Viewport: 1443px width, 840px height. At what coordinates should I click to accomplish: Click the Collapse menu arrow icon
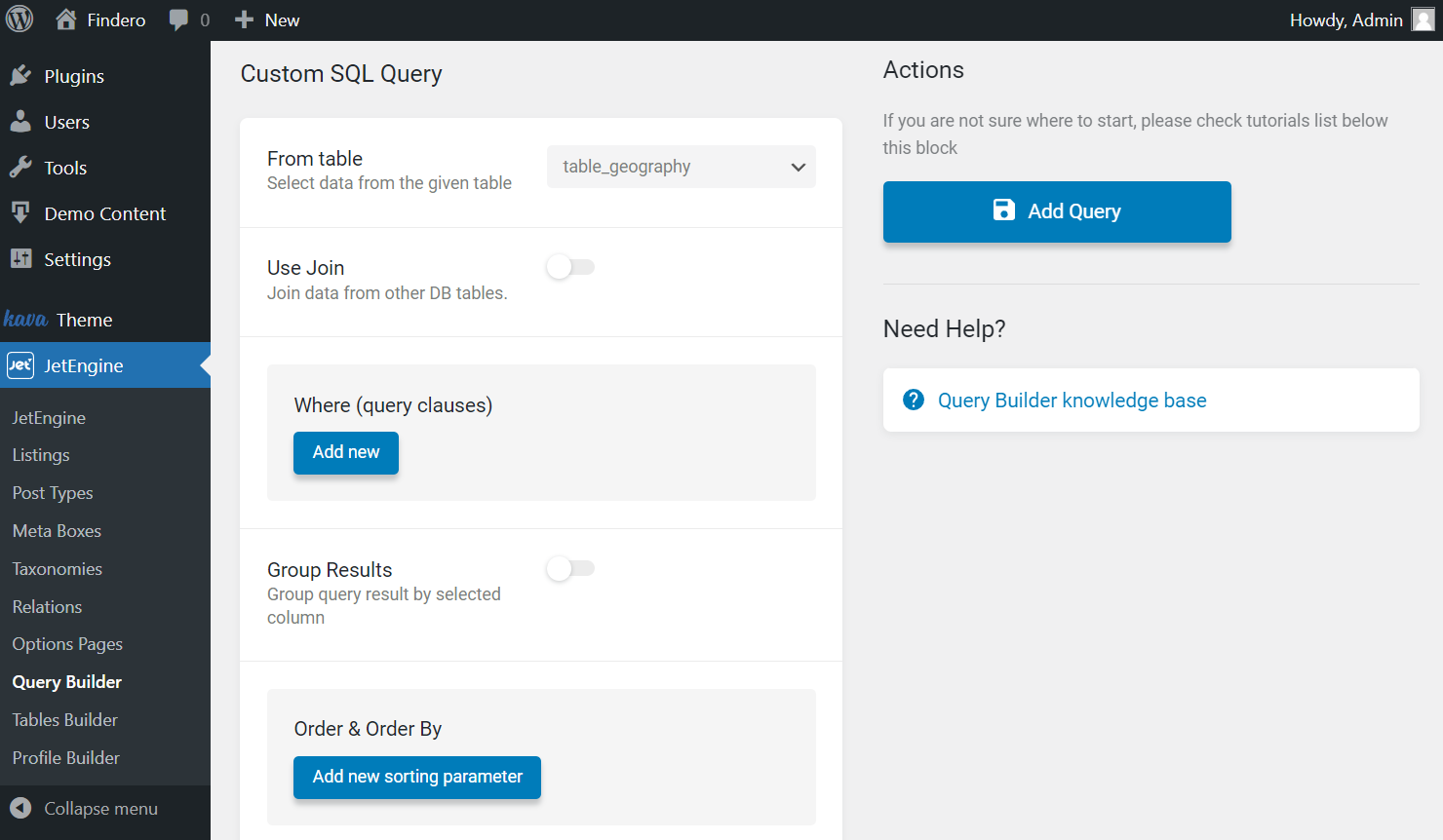[x=20, y=808]
